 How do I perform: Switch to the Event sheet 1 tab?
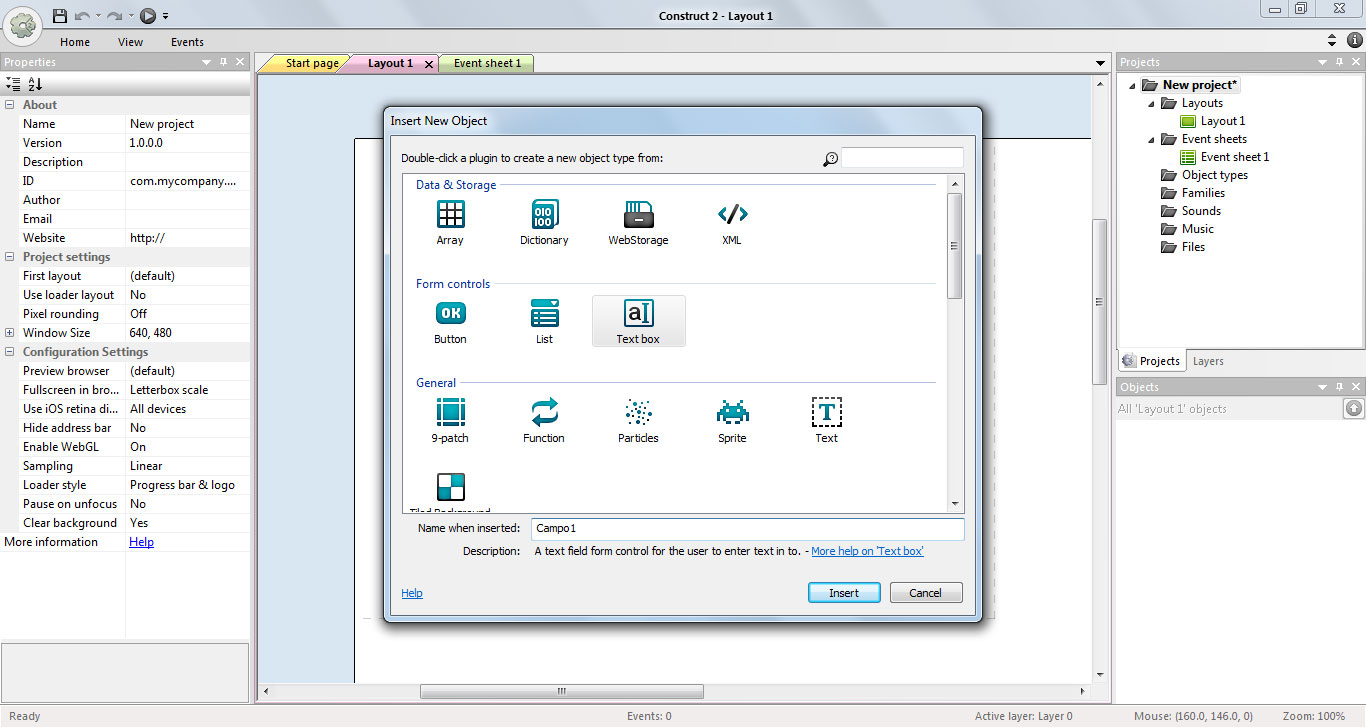(487, 63)
